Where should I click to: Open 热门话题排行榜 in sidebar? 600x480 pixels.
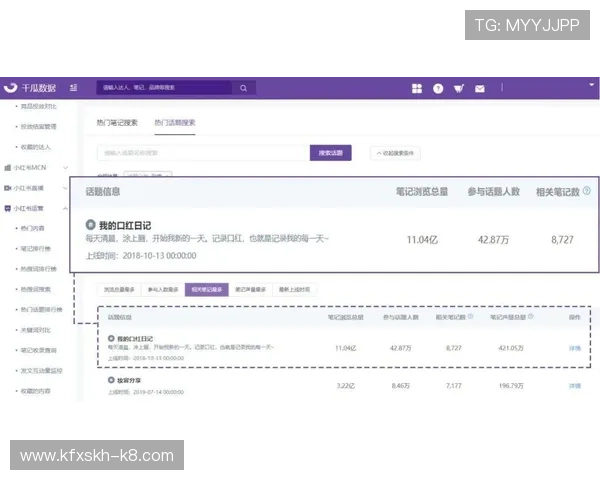(41, 309)
